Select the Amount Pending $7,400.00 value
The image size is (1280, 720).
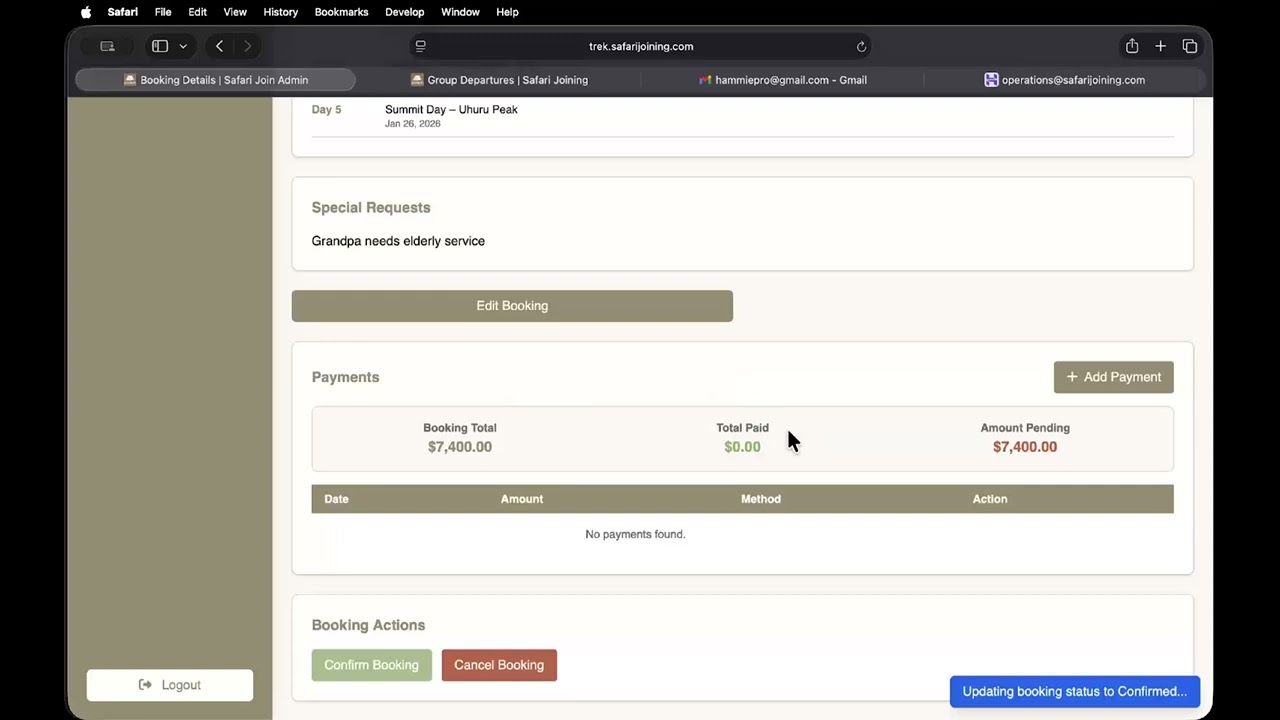tap(1025, 447)
